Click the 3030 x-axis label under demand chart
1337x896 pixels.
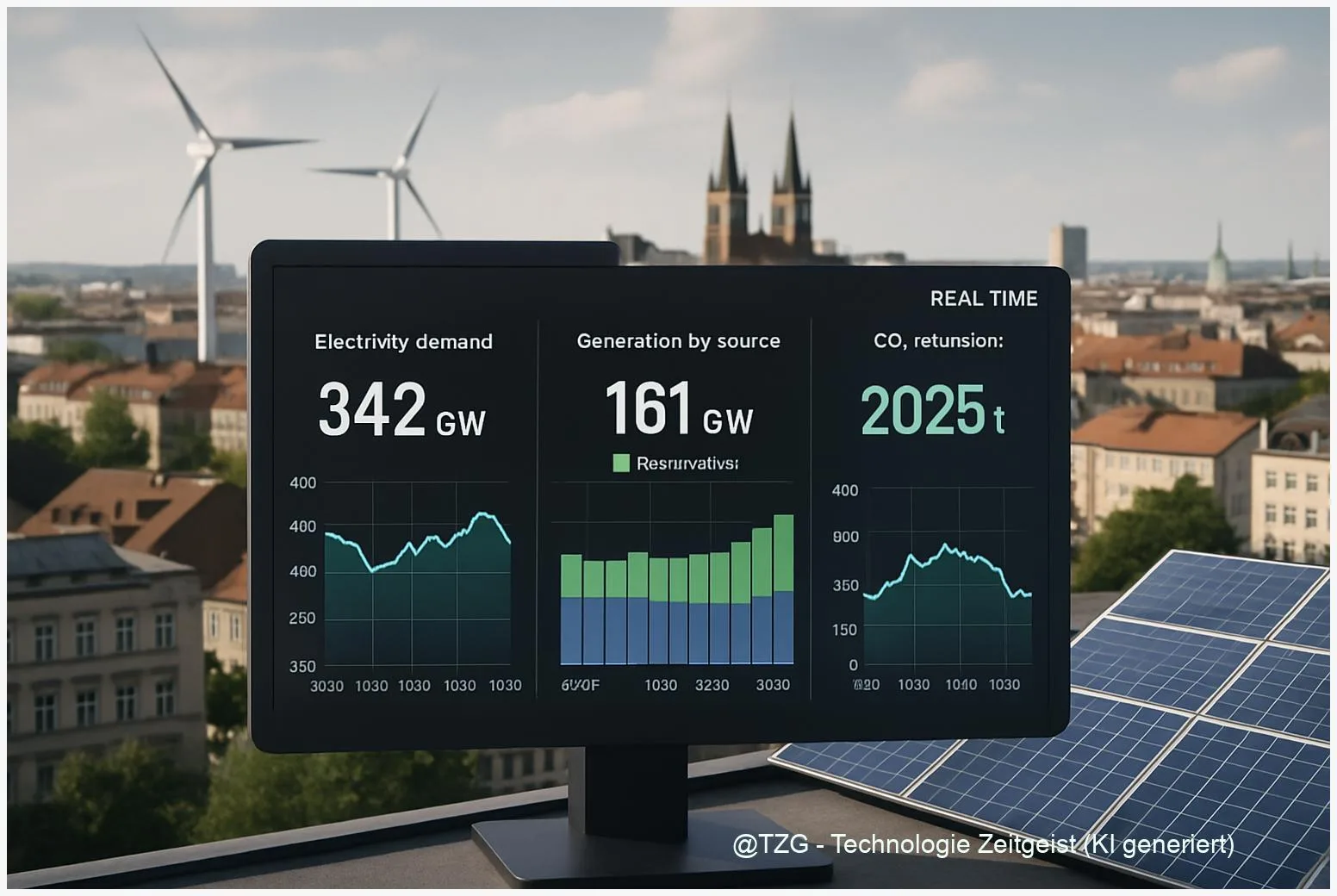326,686
